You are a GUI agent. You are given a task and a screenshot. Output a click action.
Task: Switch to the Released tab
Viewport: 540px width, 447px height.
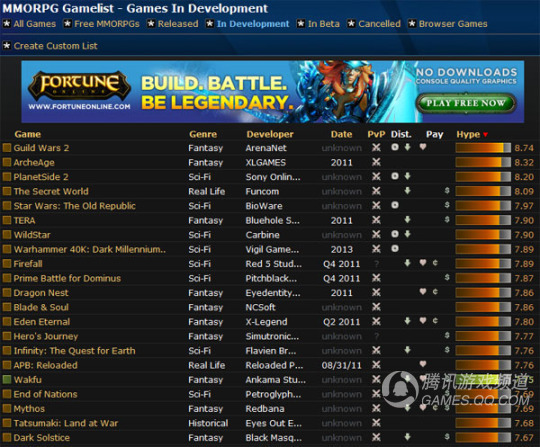(x=178, y=24)
